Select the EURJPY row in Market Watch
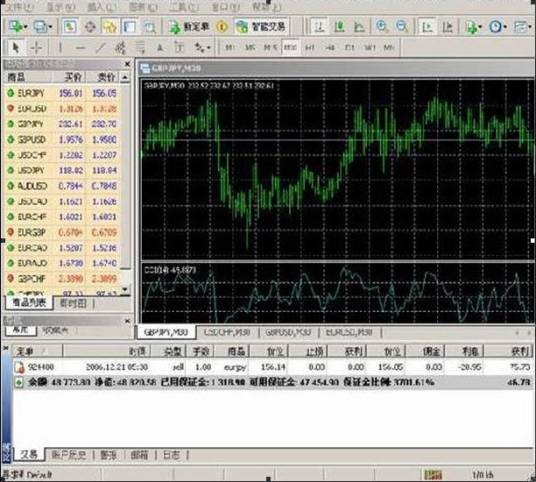 click(63, 93)
